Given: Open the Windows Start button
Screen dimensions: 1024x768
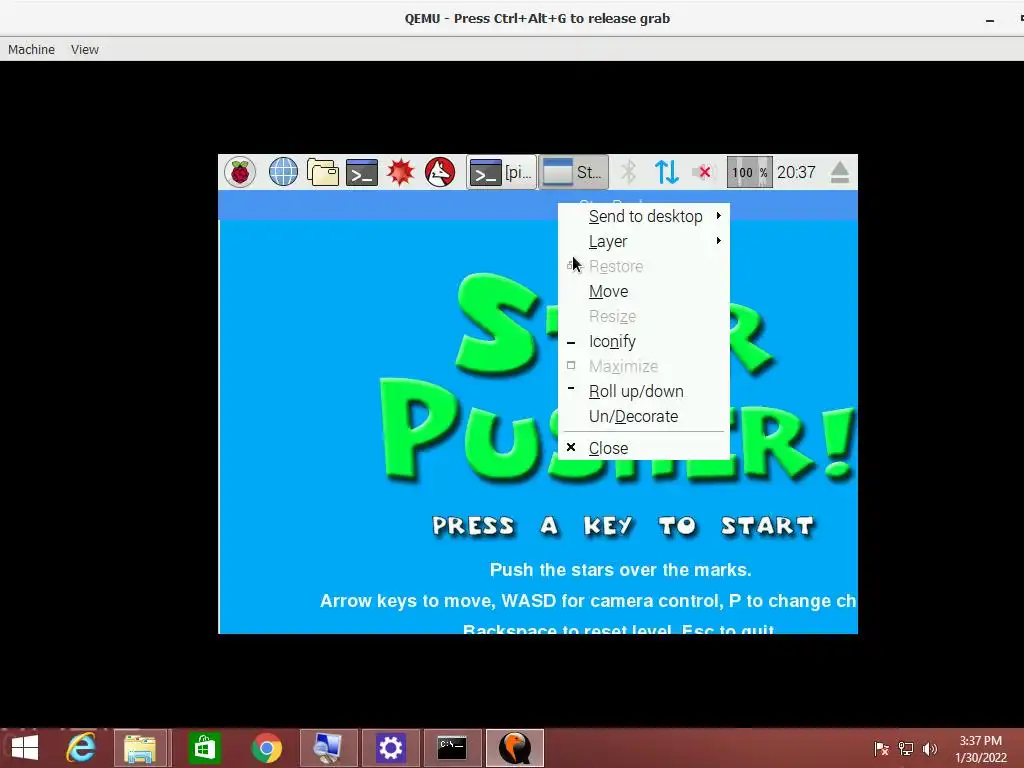Looking at the screenshot, I should [x=25, y=748].
